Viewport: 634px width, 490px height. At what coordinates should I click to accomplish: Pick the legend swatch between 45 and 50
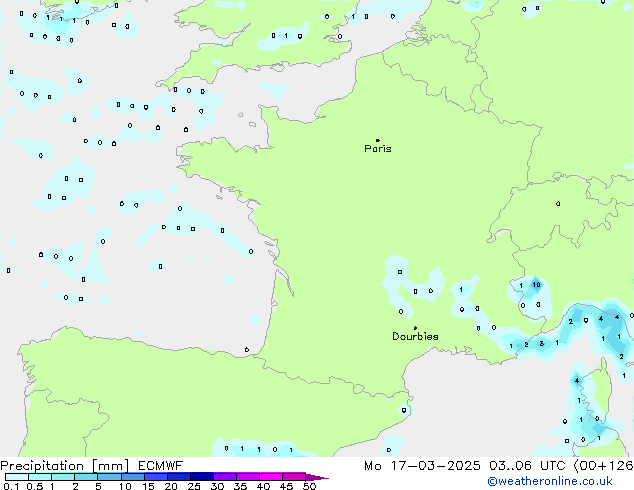click(294, 477)
